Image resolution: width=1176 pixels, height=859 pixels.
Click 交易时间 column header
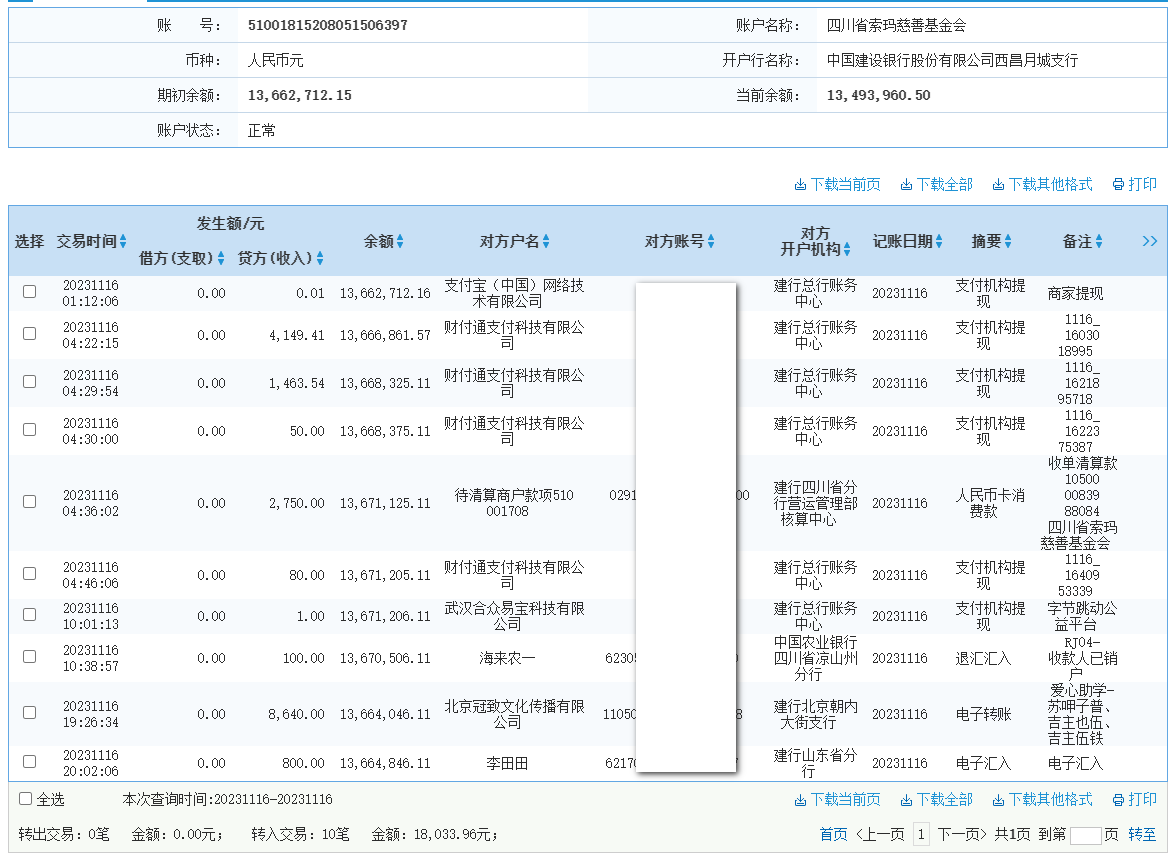point(86,242)
